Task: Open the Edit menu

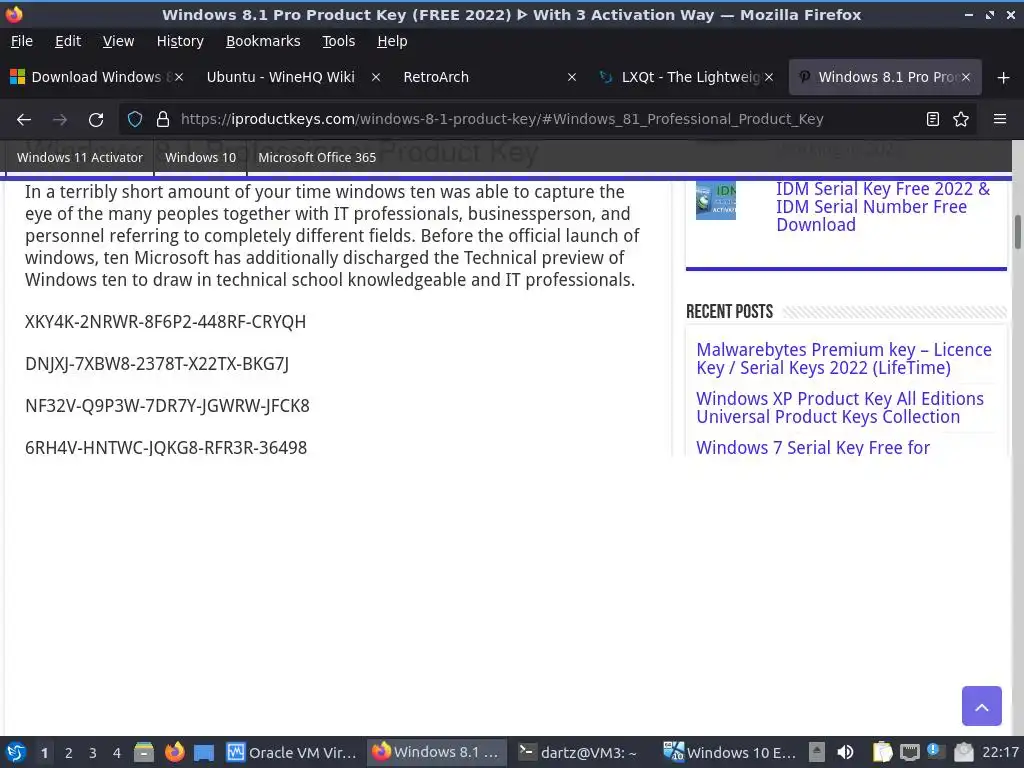Action: point(68,41)
